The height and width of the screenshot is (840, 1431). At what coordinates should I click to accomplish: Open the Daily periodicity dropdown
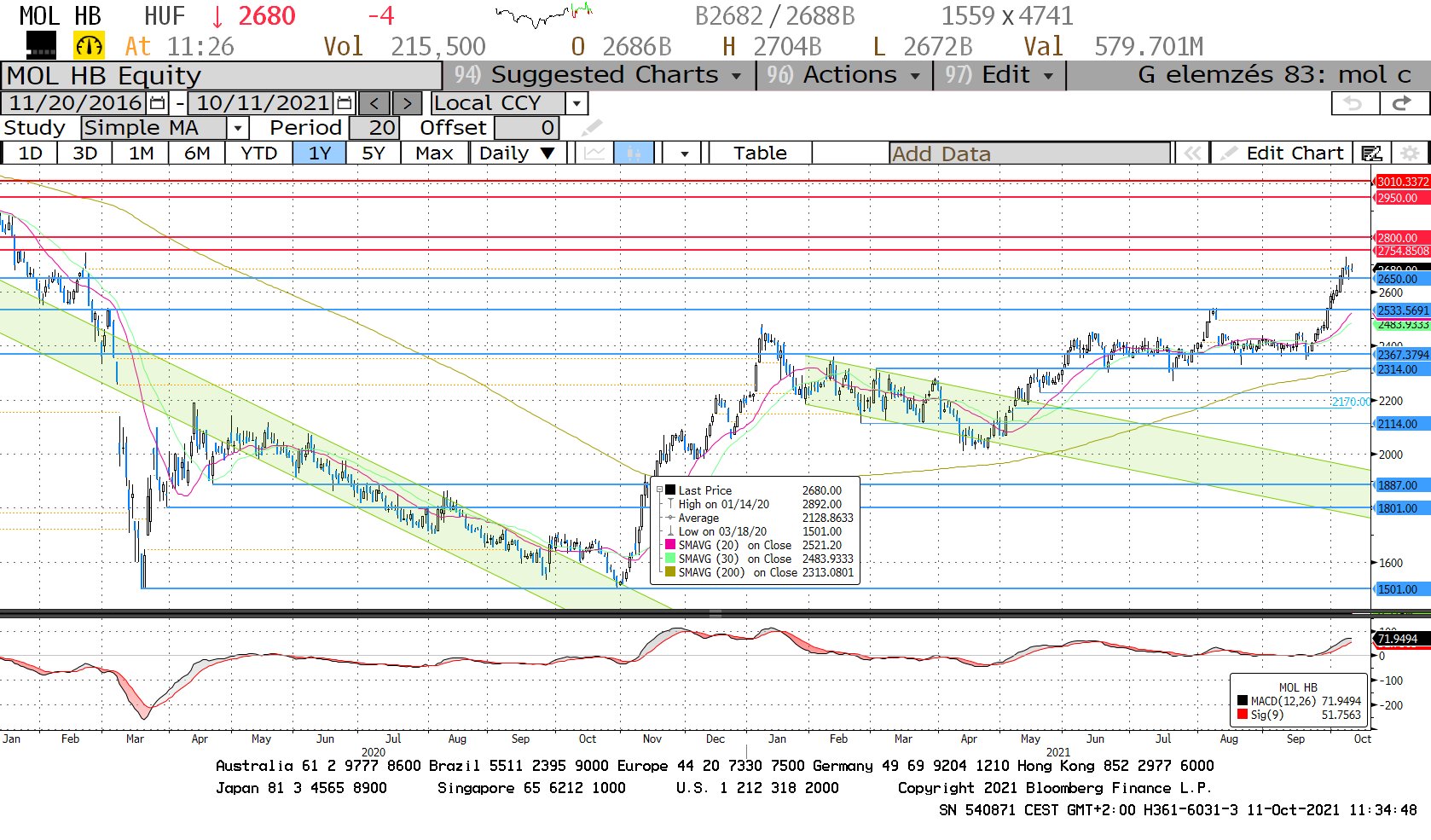(x=517, y=154)
